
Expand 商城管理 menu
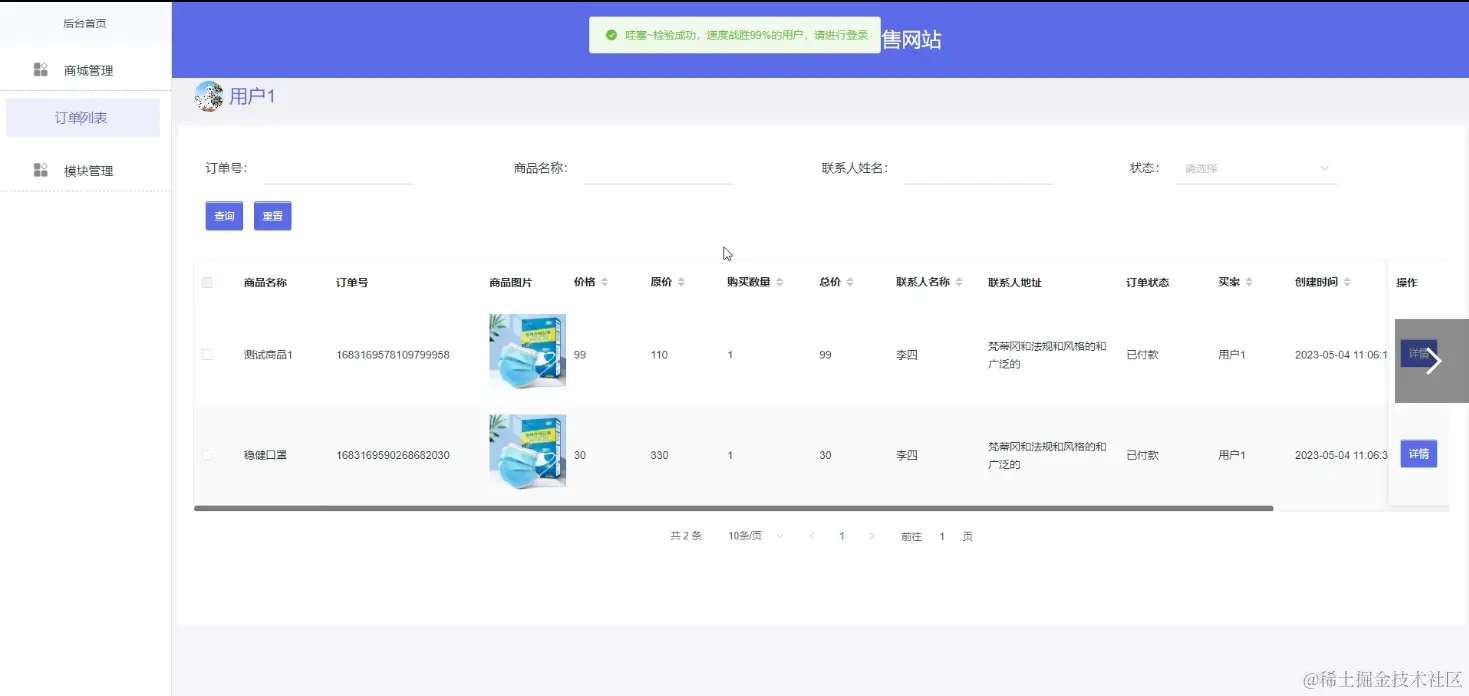pyautogui.click(x=85, y=70)
